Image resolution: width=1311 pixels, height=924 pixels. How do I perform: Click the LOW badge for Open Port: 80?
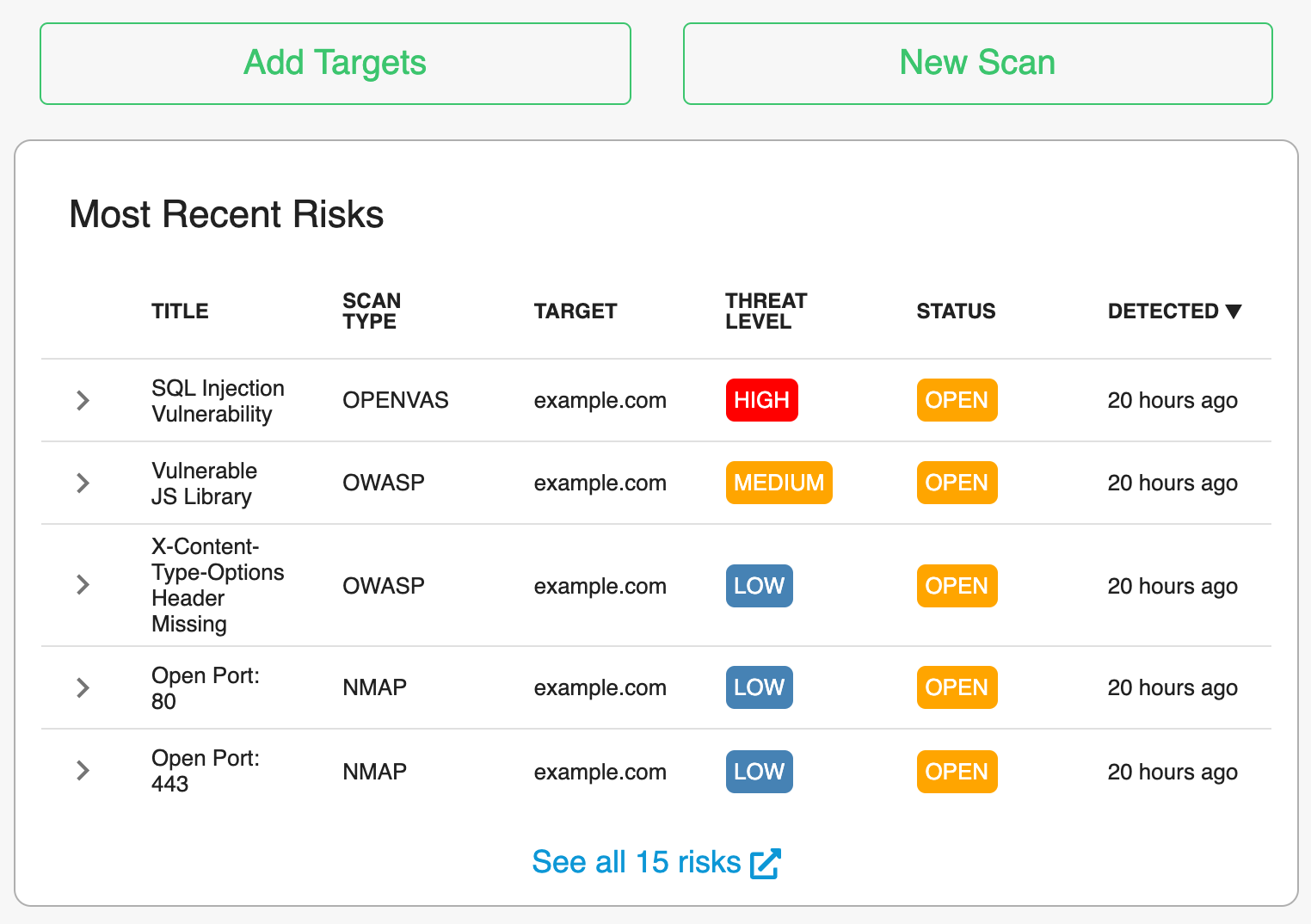point(759,687)
